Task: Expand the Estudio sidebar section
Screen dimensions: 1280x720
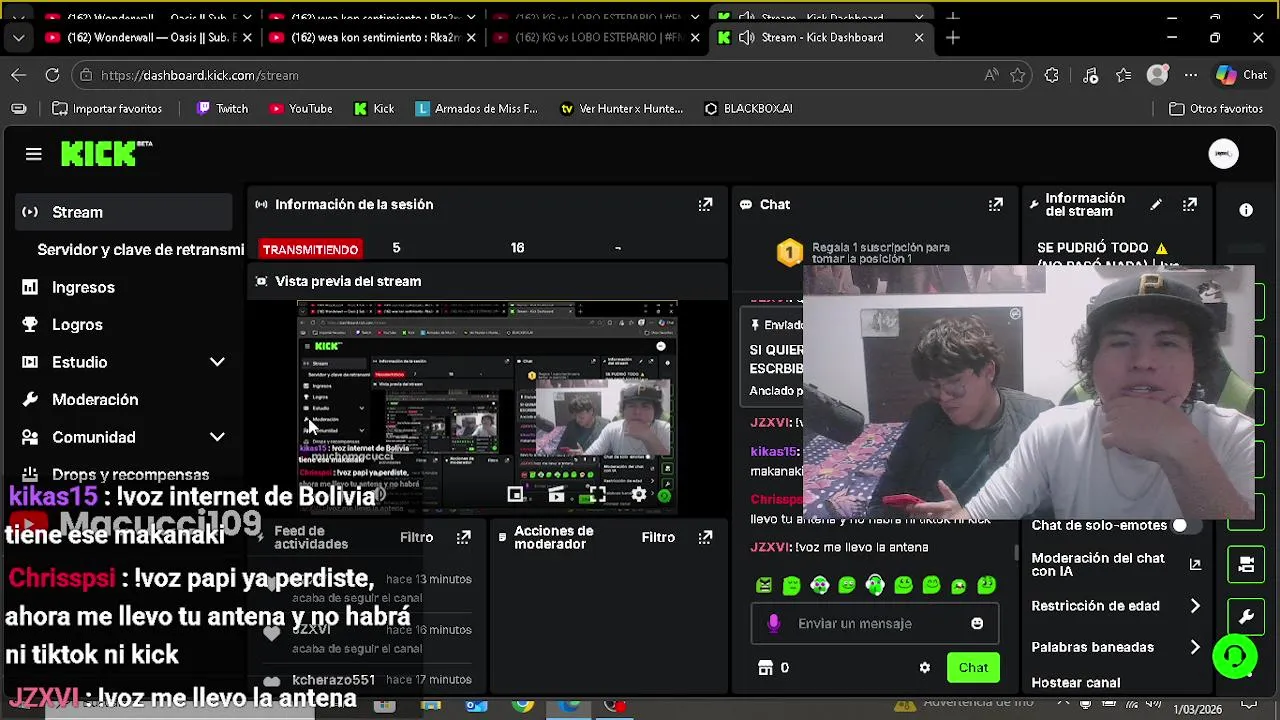Action: pos(217,362)
